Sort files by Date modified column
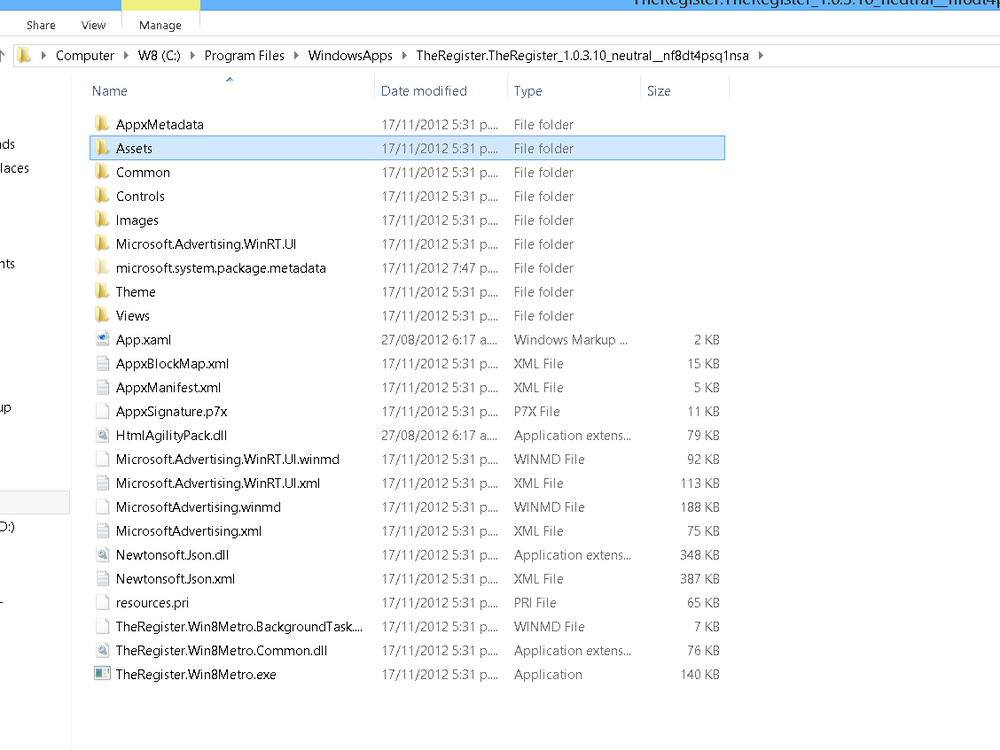The image size is (1000, 750). click(x=424, y=91)
